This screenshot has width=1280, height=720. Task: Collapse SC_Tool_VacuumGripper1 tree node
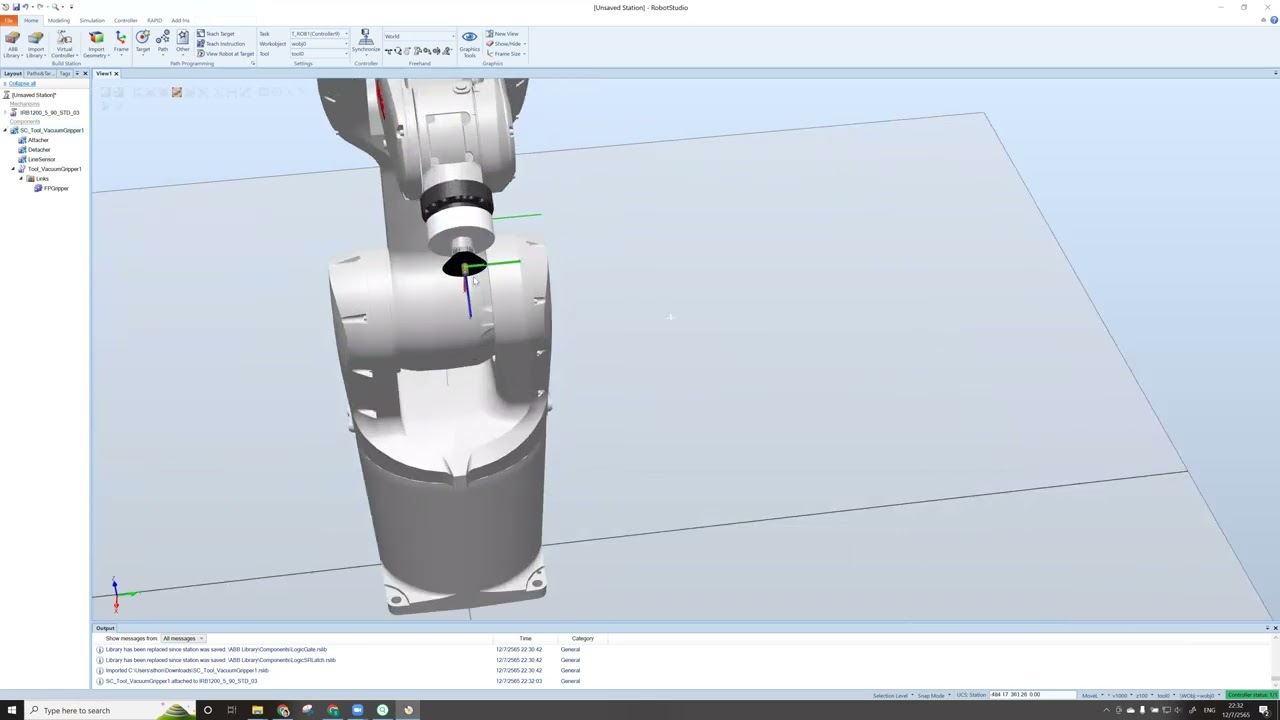pyautogui.click(x=5, y=130)
